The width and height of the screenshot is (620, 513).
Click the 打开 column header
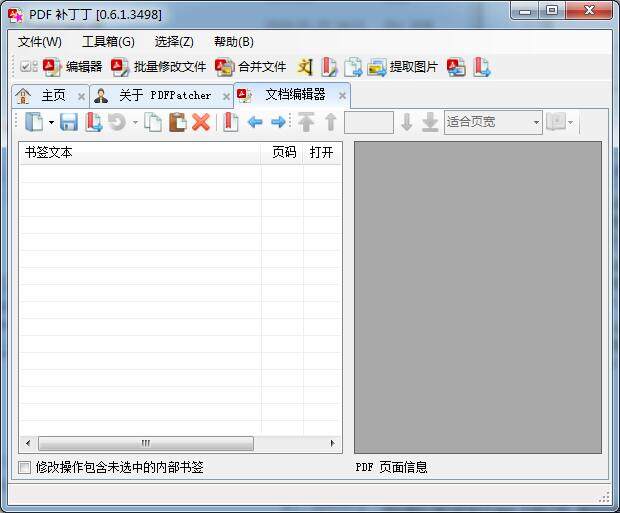[x=321, y=152]
